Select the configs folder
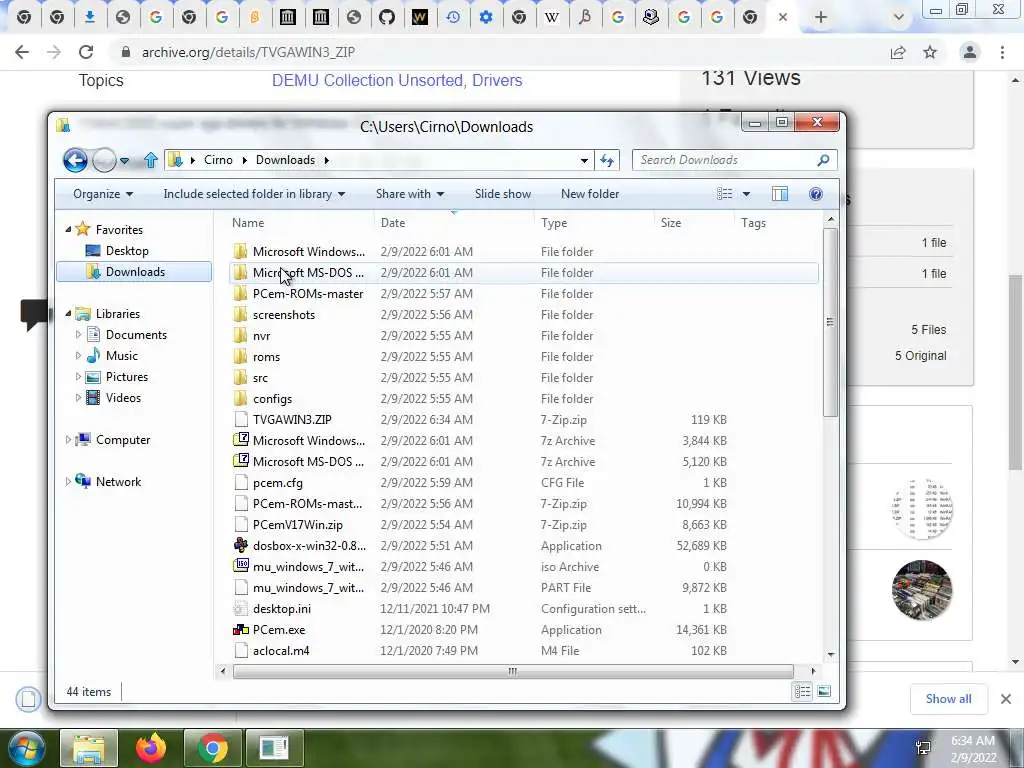Viewport: 1024px width, 768px height. (x=524, y=398)
